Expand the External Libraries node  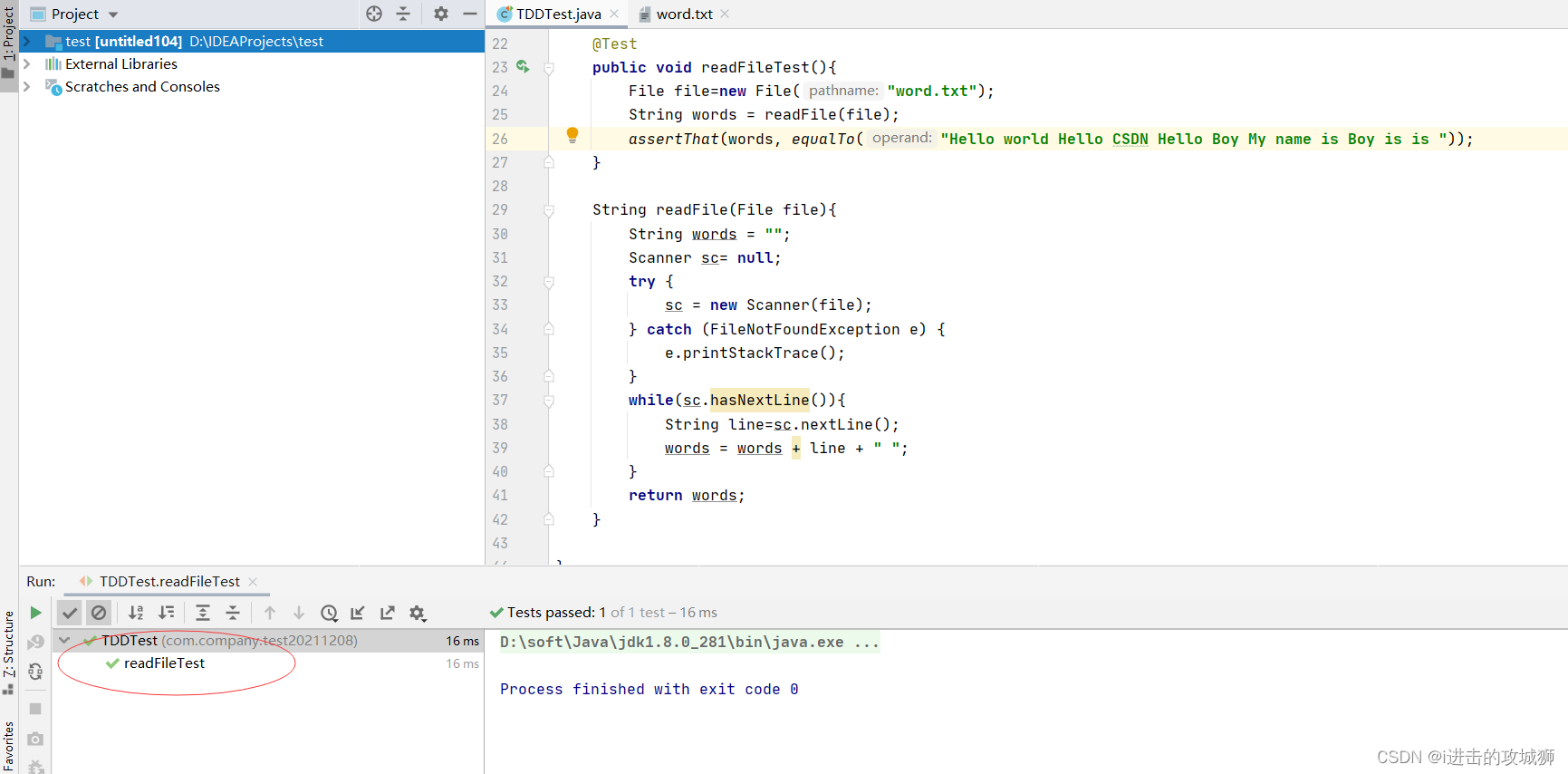coord(27,64)
